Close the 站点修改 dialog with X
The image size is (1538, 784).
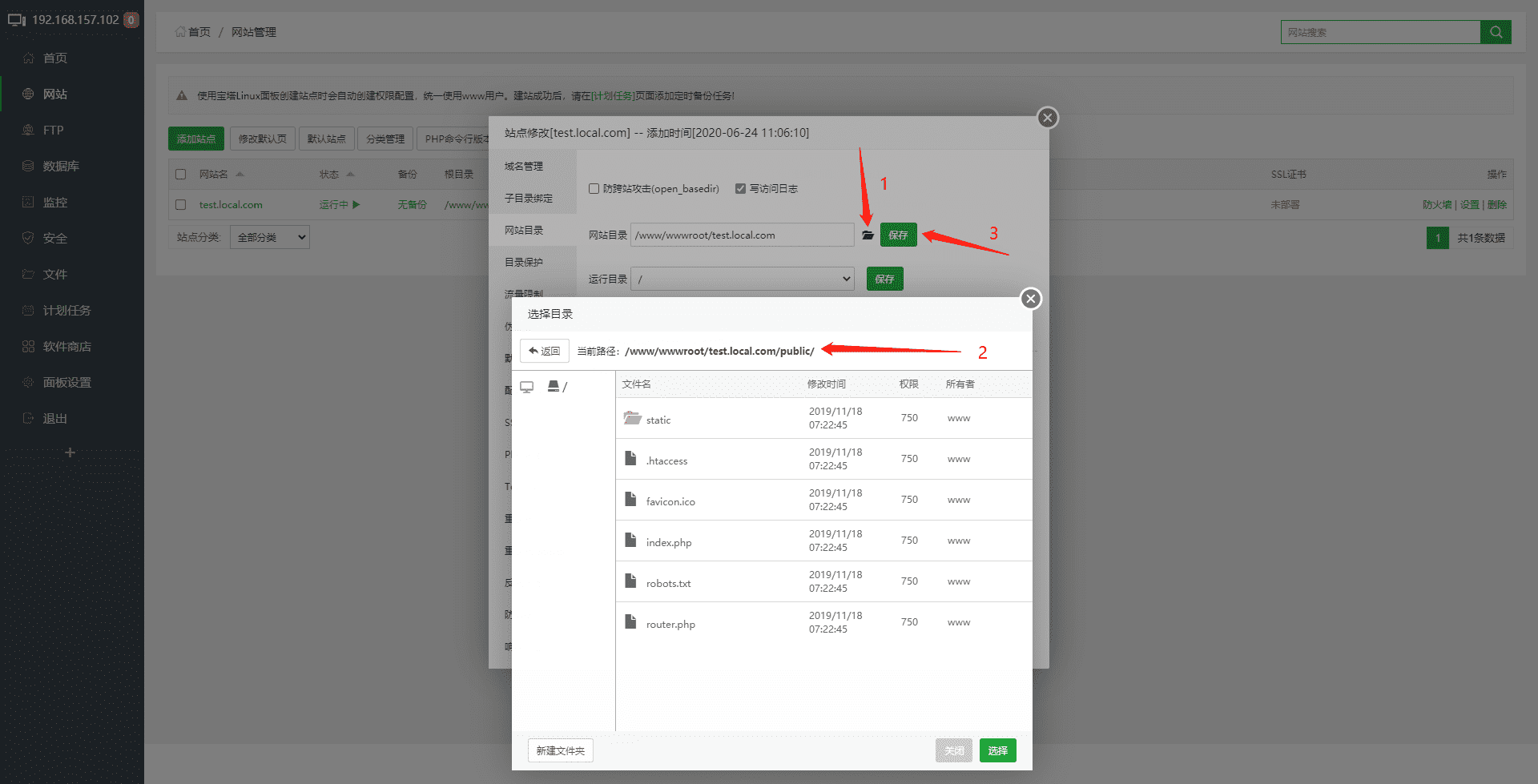click(1048, 118)
